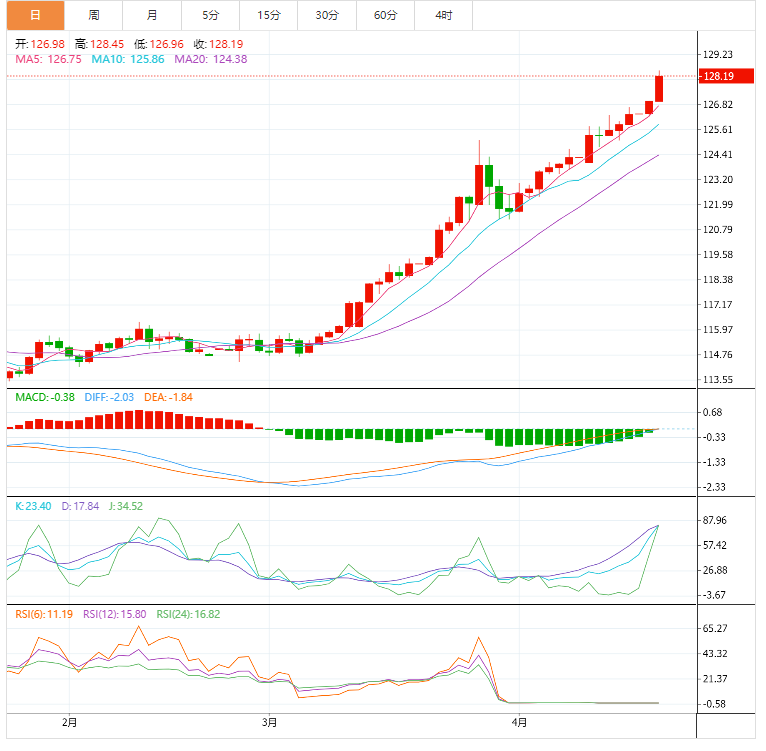Click the 3月 date marker on time axis
The width and height of the screenshot is (766, 751).
[x=269, y=721]
